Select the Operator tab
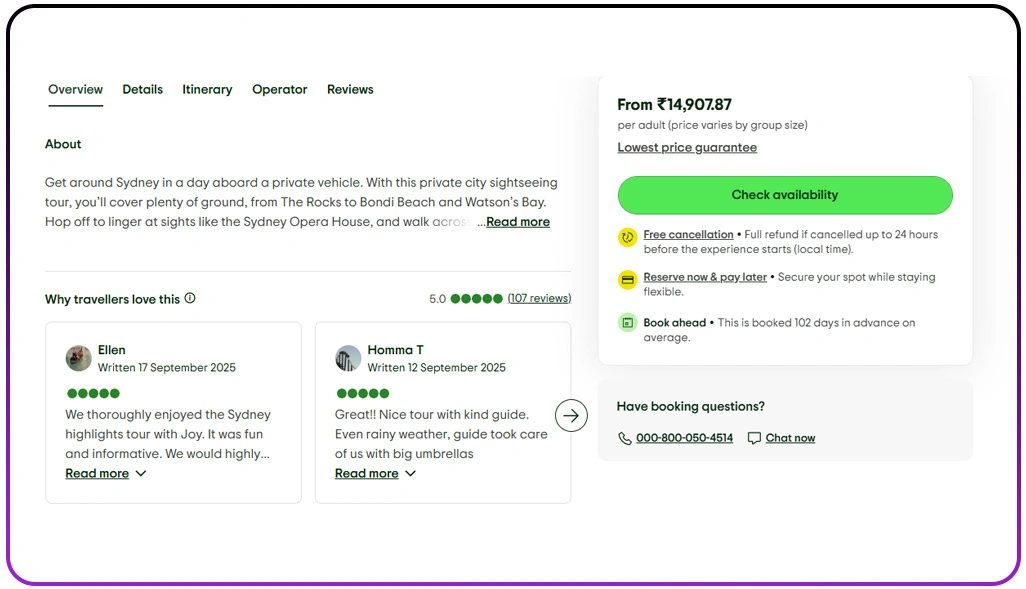Screen dimensions: 1026x589 pos(279,89)
